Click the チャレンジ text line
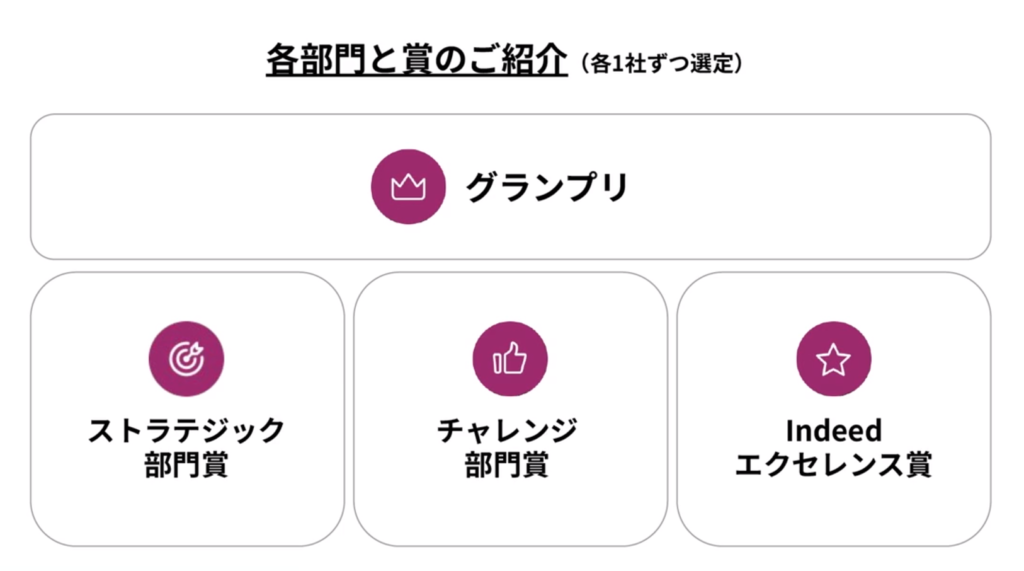1024x571 pixels. [510, 431]
